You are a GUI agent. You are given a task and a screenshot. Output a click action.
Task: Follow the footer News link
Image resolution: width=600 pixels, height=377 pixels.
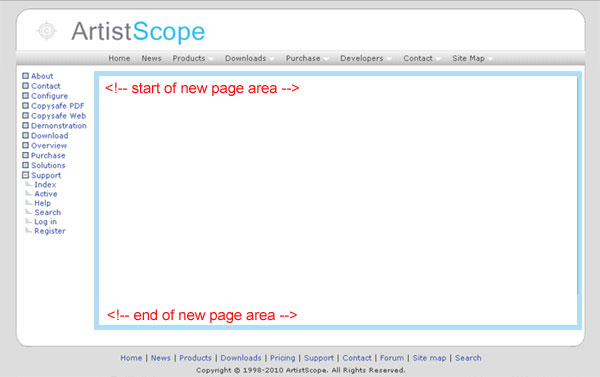coord(160,358)
